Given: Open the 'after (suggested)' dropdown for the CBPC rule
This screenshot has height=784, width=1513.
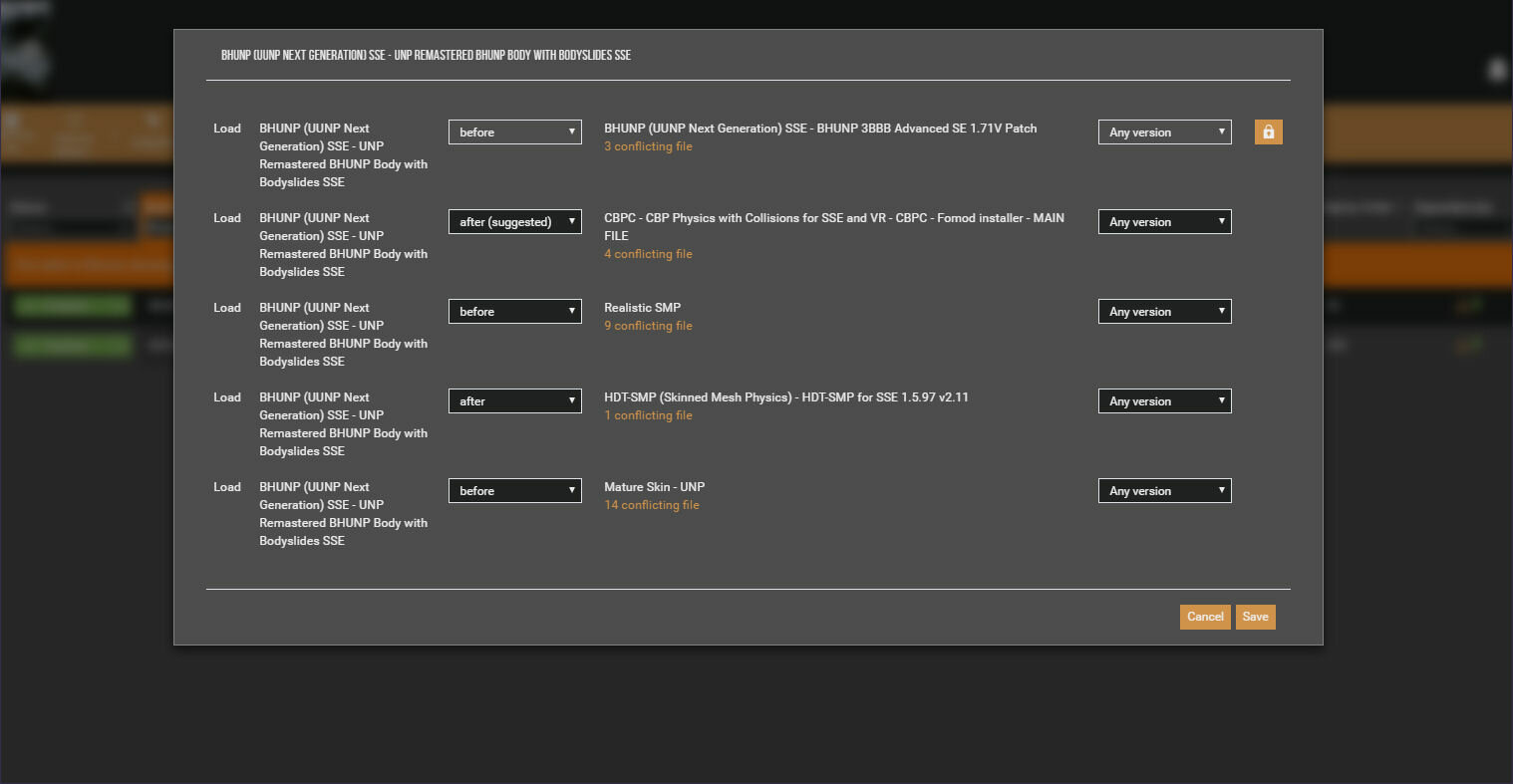Looking at the screenshot, I should click(515, 221).
